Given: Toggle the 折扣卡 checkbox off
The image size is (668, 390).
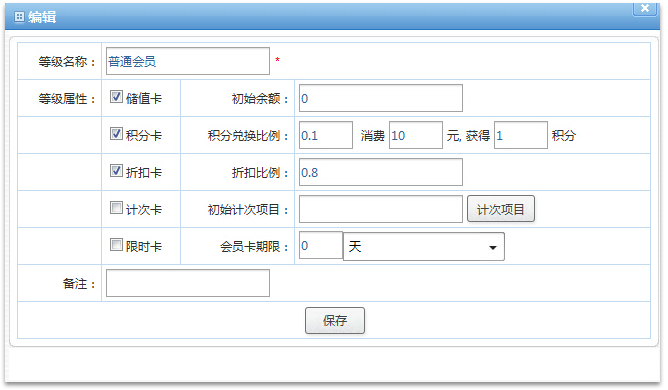Looking at the screenshot, I should [116, 171].
